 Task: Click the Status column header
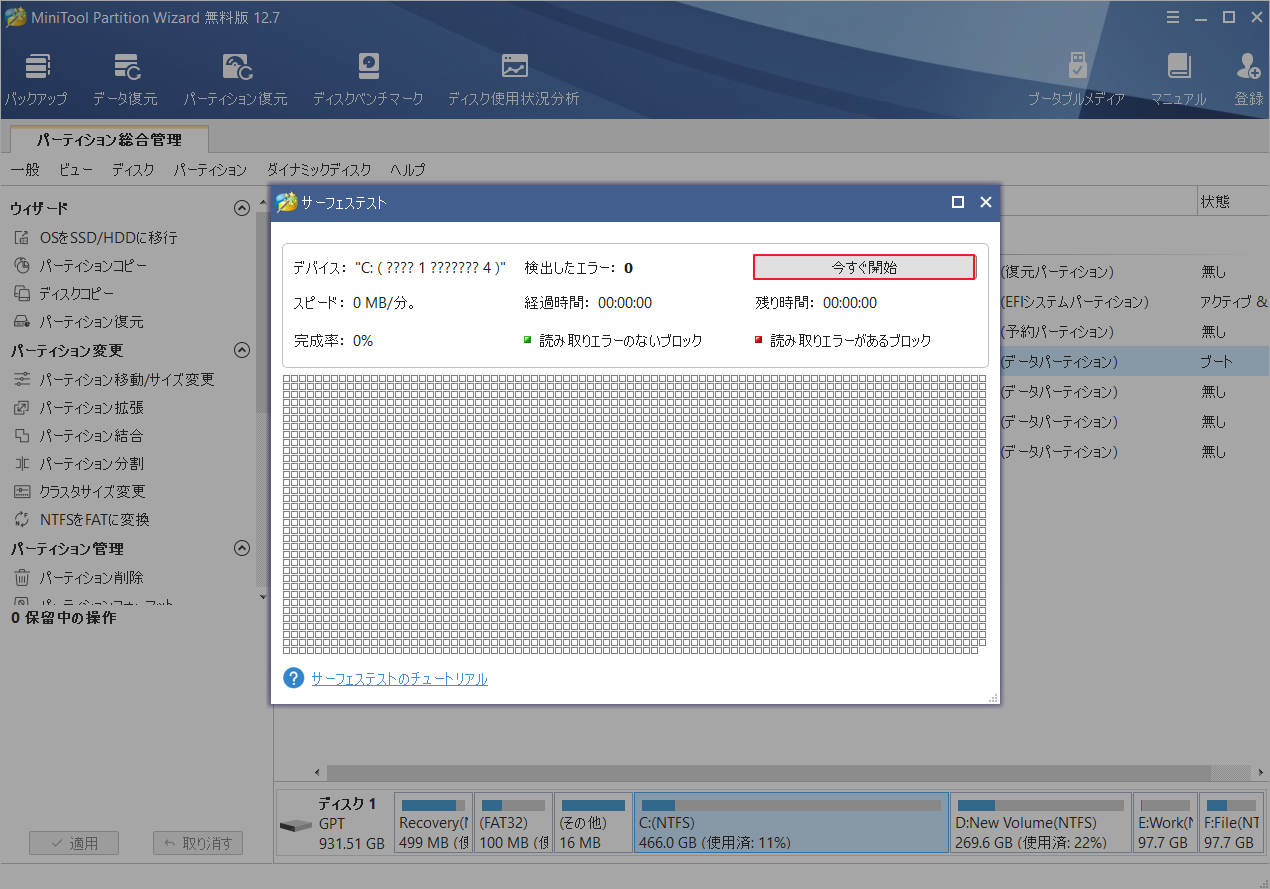1232,201
